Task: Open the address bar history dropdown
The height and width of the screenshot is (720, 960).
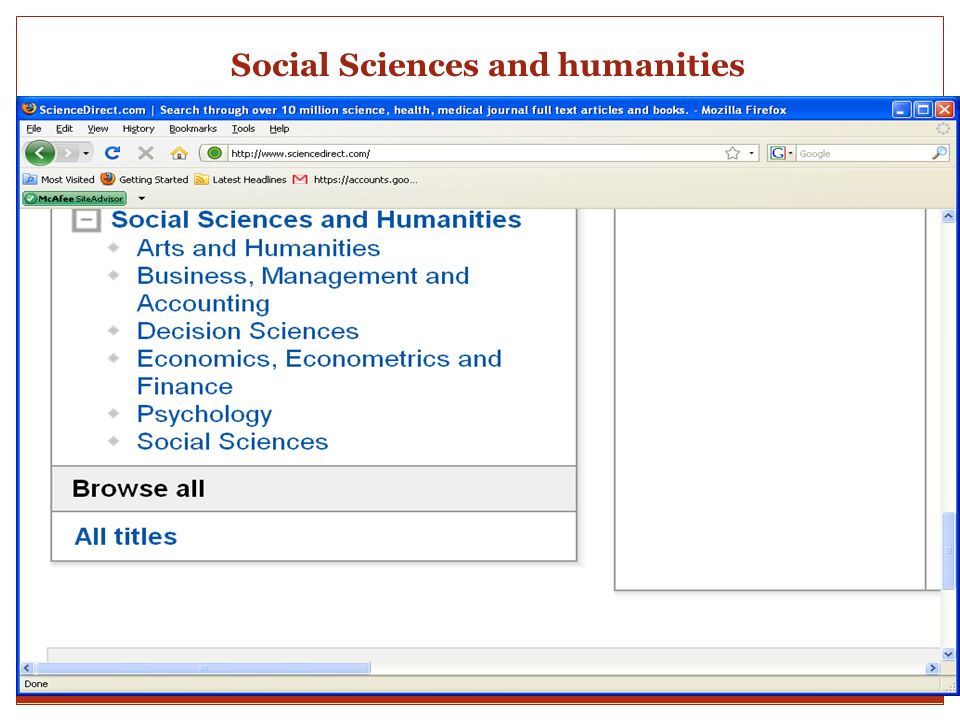Action: click(x=751, y=153)
